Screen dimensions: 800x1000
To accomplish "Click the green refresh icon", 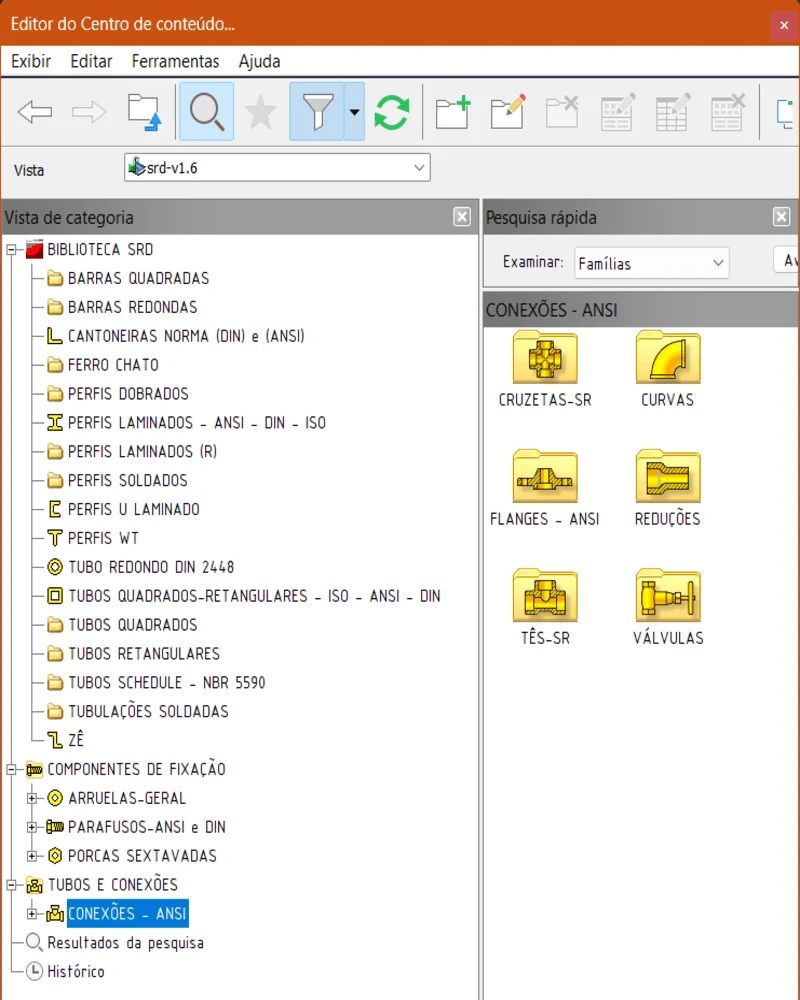I will 391,112.
